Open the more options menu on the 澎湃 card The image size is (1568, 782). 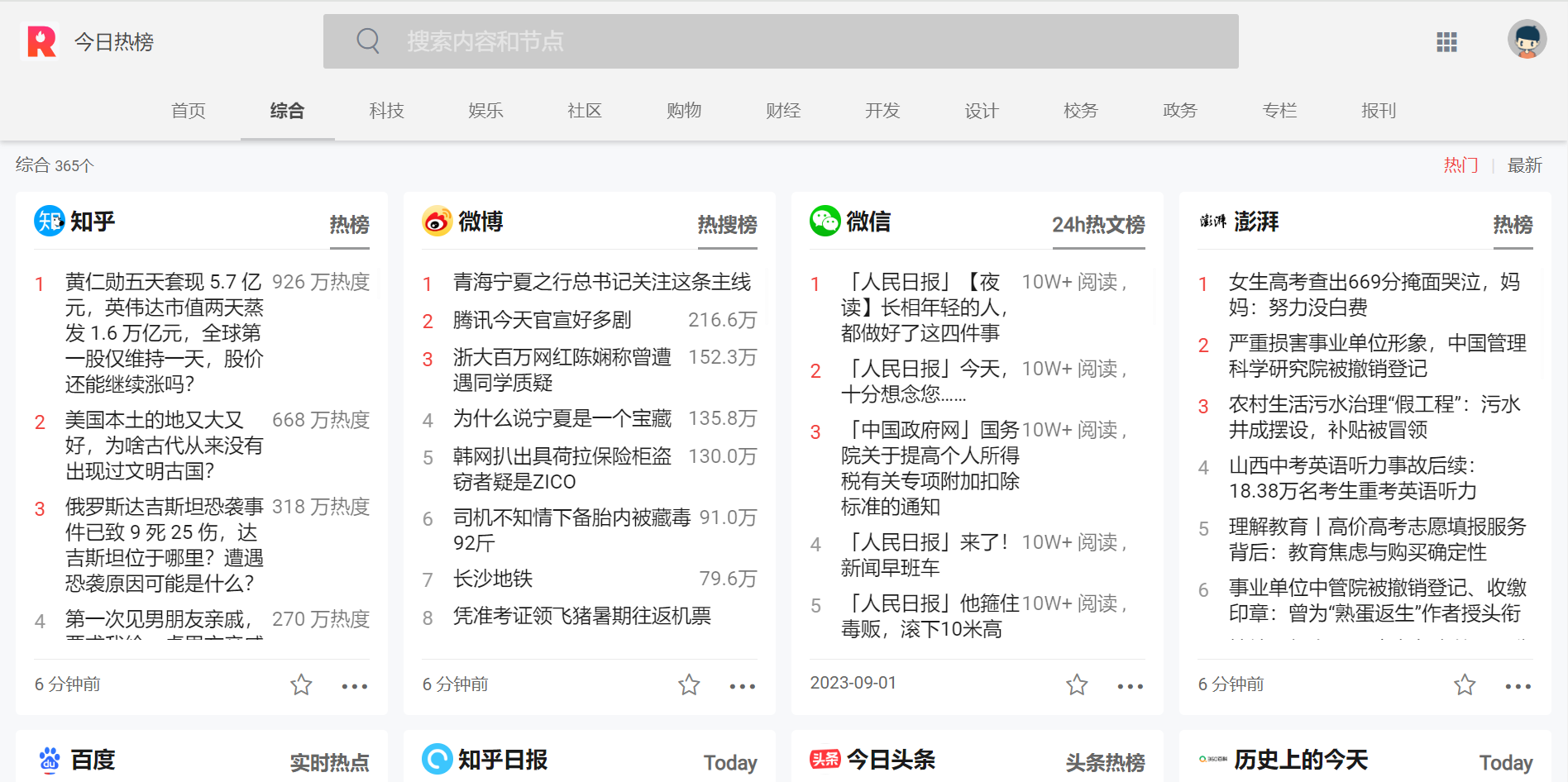click(1518, 687)
